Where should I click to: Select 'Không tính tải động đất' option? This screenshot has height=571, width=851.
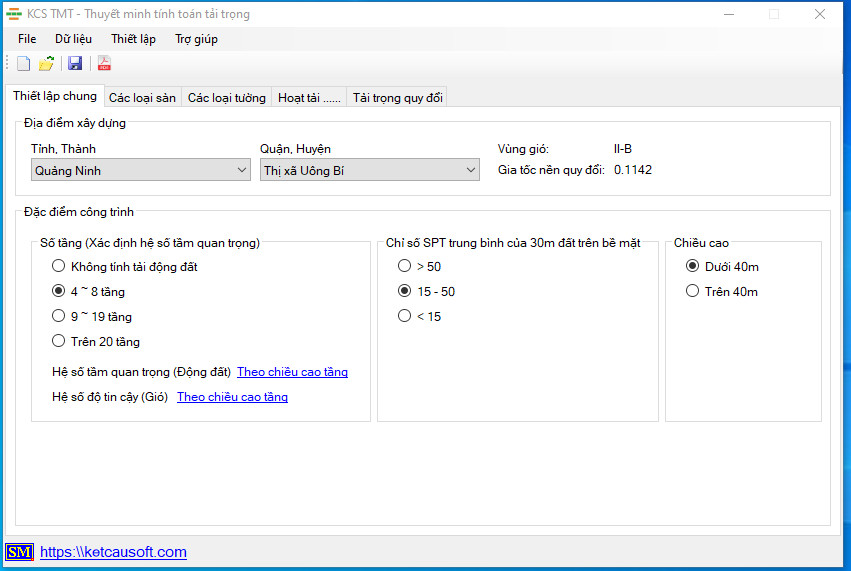click(58, 267)
